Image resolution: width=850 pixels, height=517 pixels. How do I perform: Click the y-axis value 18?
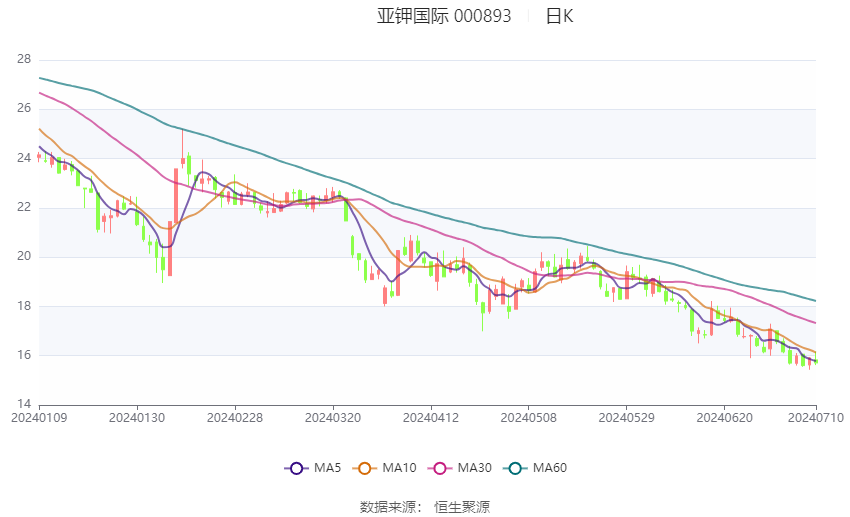(24, 306)
